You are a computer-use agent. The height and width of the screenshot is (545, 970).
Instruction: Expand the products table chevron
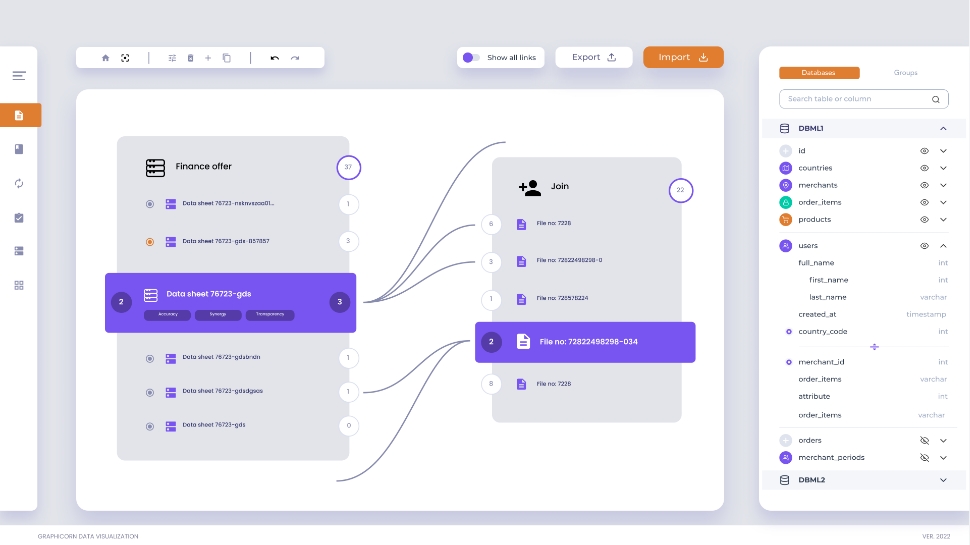pos(943,220)
